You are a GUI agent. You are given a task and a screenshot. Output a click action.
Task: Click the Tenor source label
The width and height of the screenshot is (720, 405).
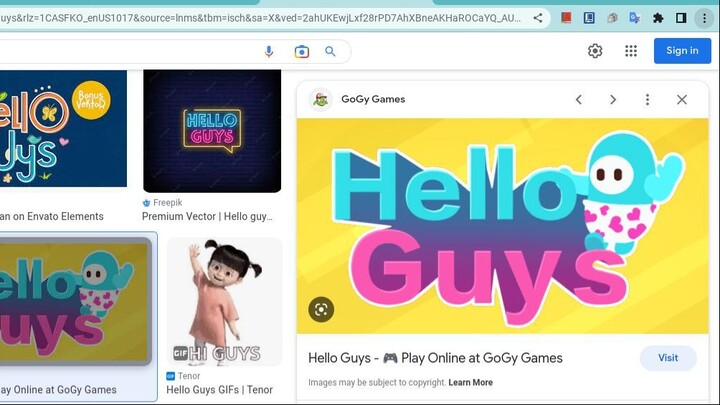[189, 376]
